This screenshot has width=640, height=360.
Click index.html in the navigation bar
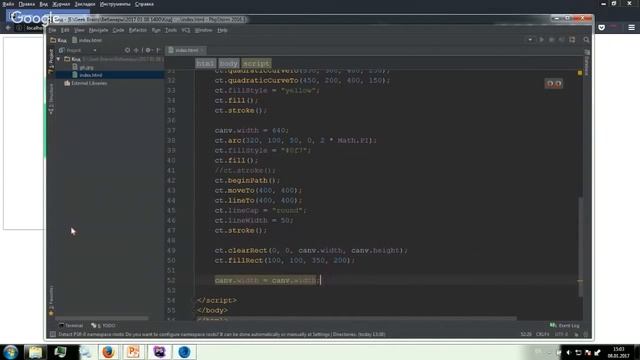coord(87,40)
